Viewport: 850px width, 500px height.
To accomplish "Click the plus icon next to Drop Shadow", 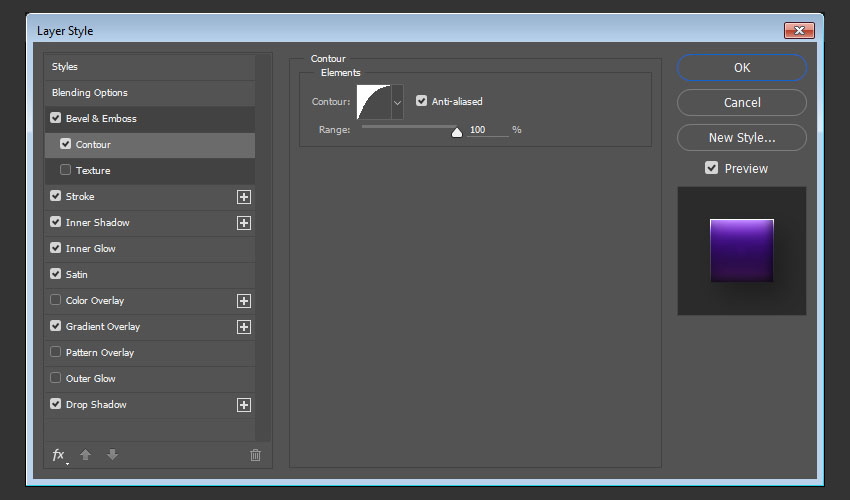I will pyautogui.click(x=243, y=405).
